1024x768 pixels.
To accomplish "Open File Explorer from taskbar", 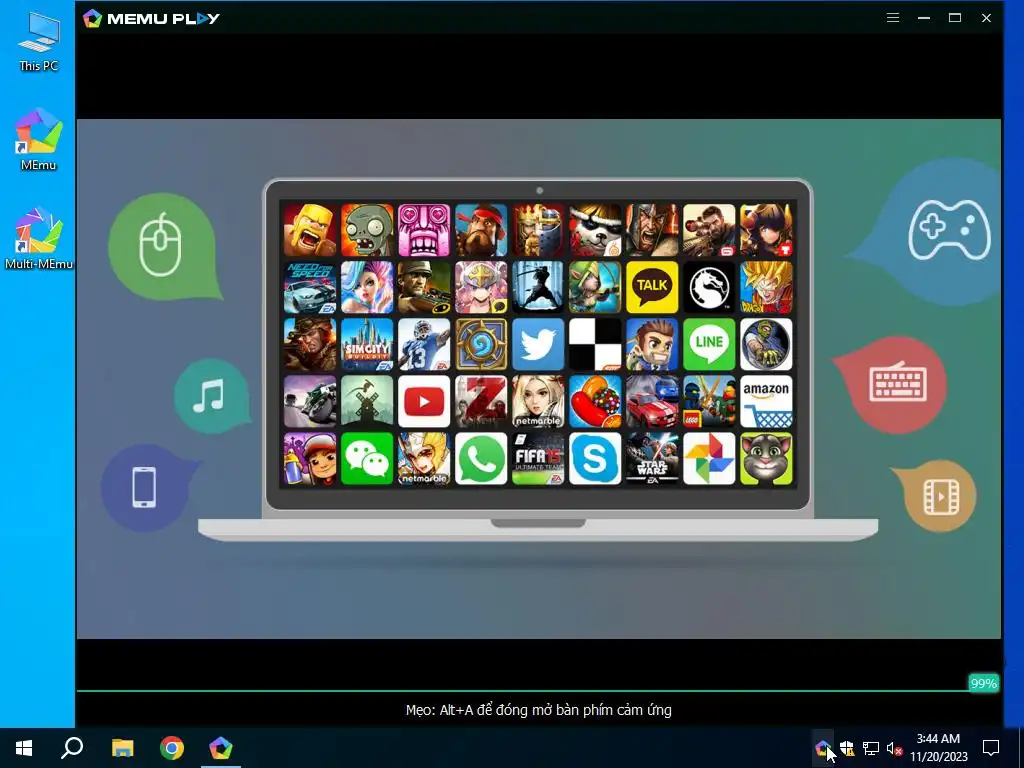I will [122, 748].
